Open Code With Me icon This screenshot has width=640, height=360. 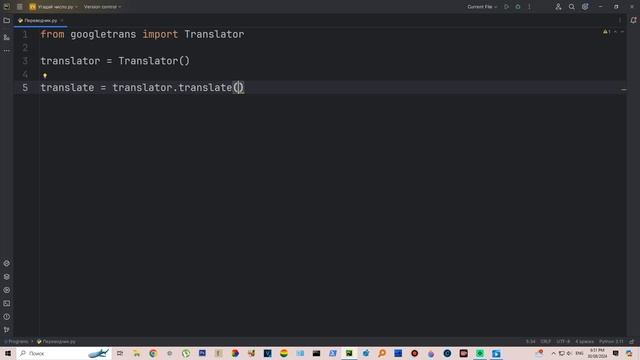(558, 7)
